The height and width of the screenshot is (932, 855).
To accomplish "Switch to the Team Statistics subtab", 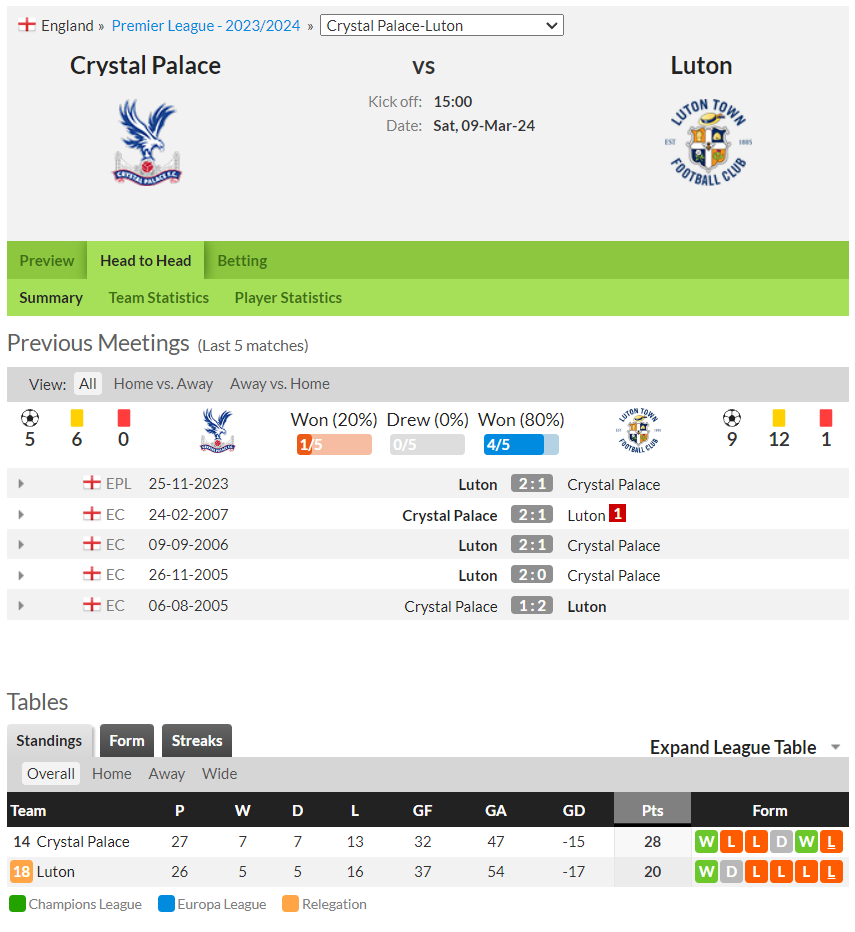I will (x=159, y=298).
